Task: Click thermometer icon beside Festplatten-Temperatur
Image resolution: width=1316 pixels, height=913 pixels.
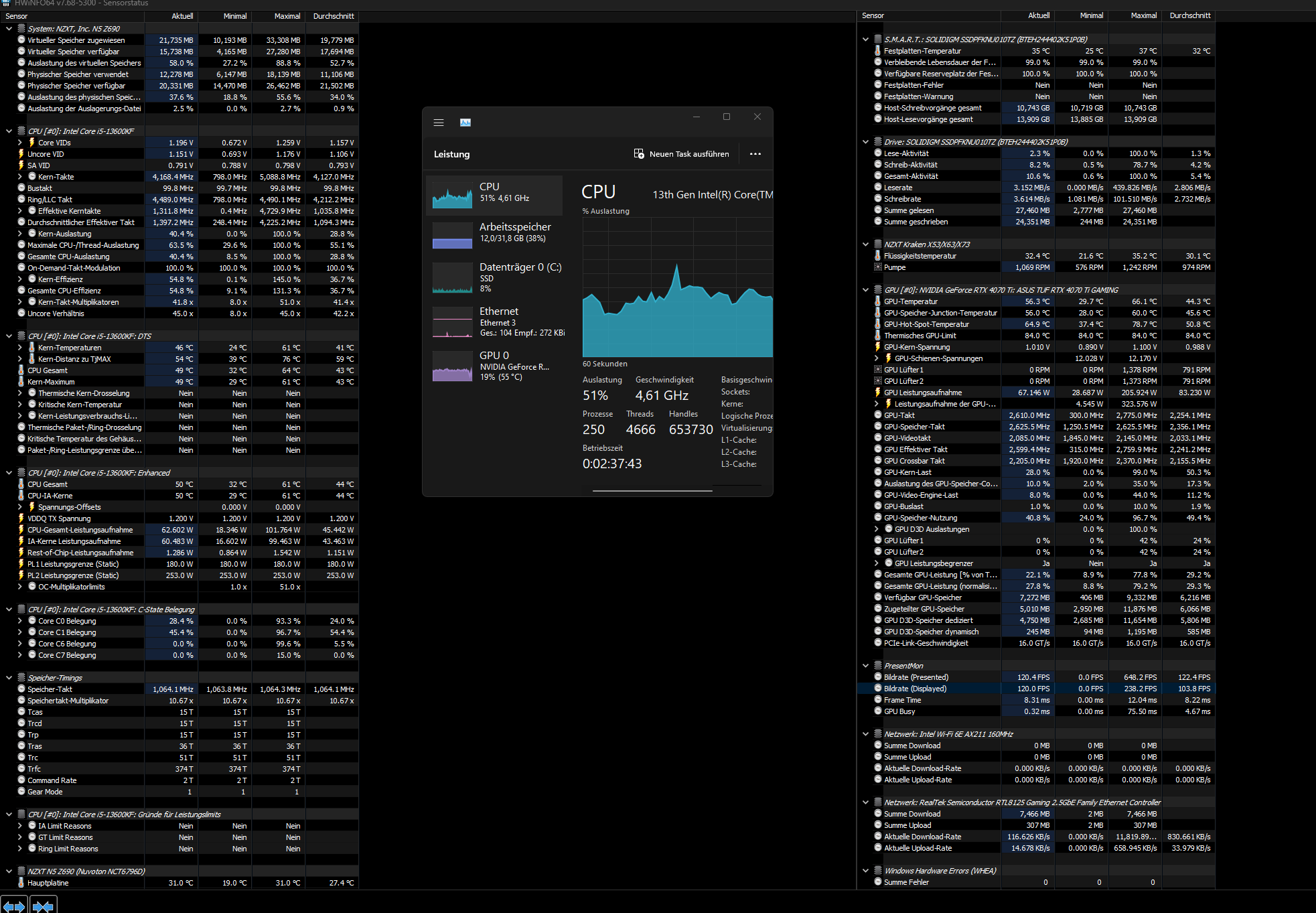Action: (878, 51)
